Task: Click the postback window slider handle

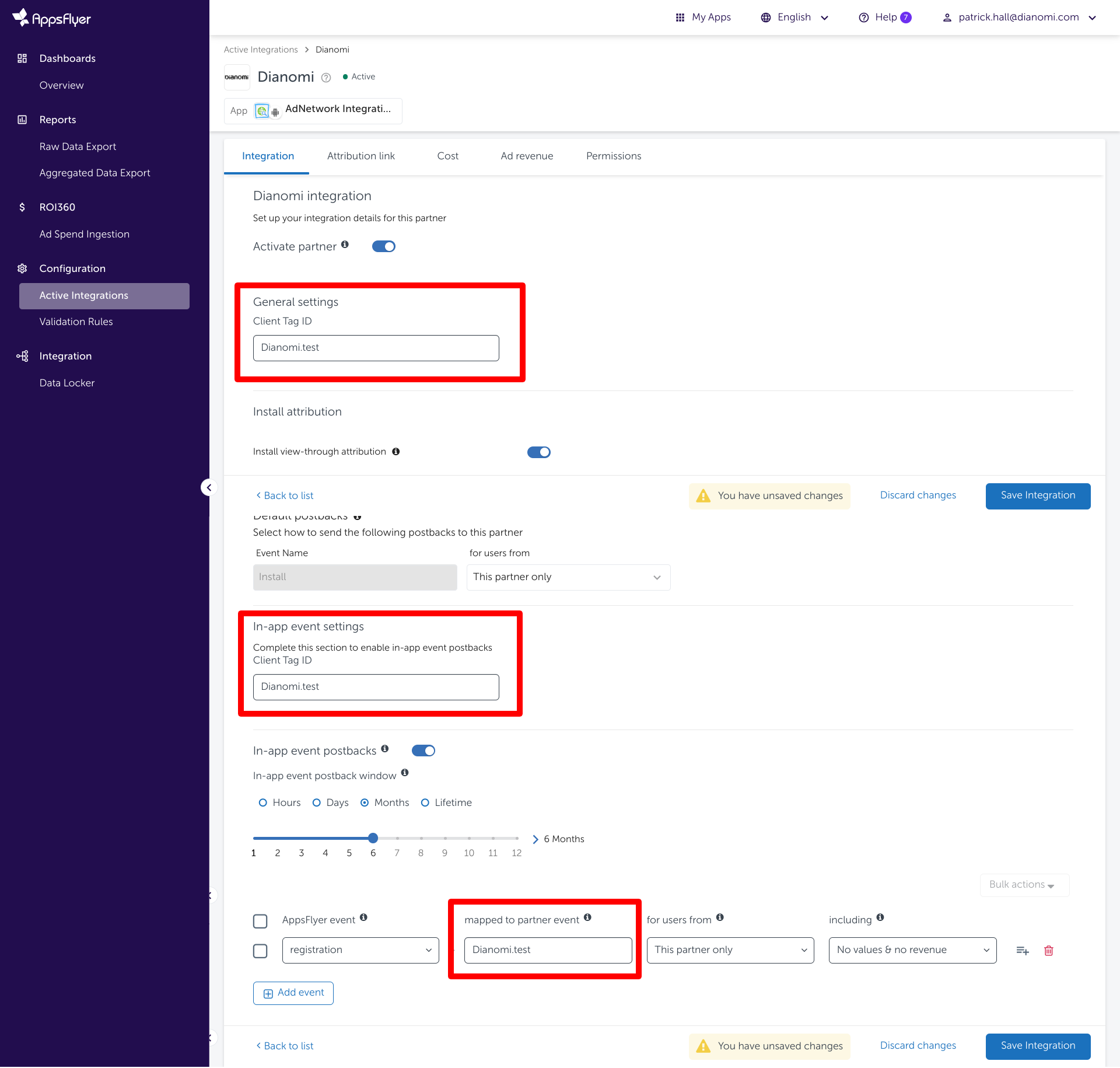Action: tap(373, 839)
